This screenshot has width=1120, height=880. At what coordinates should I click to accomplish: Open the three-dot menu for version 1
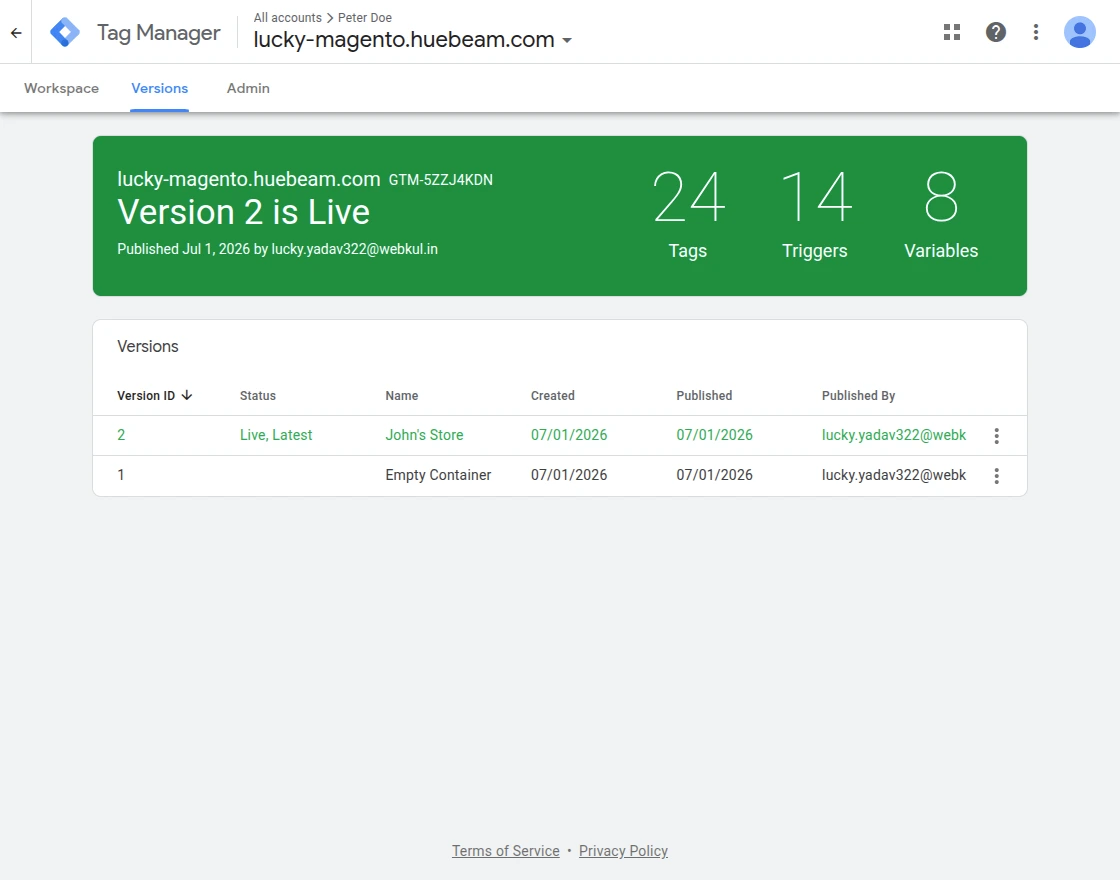pos(996,476)
